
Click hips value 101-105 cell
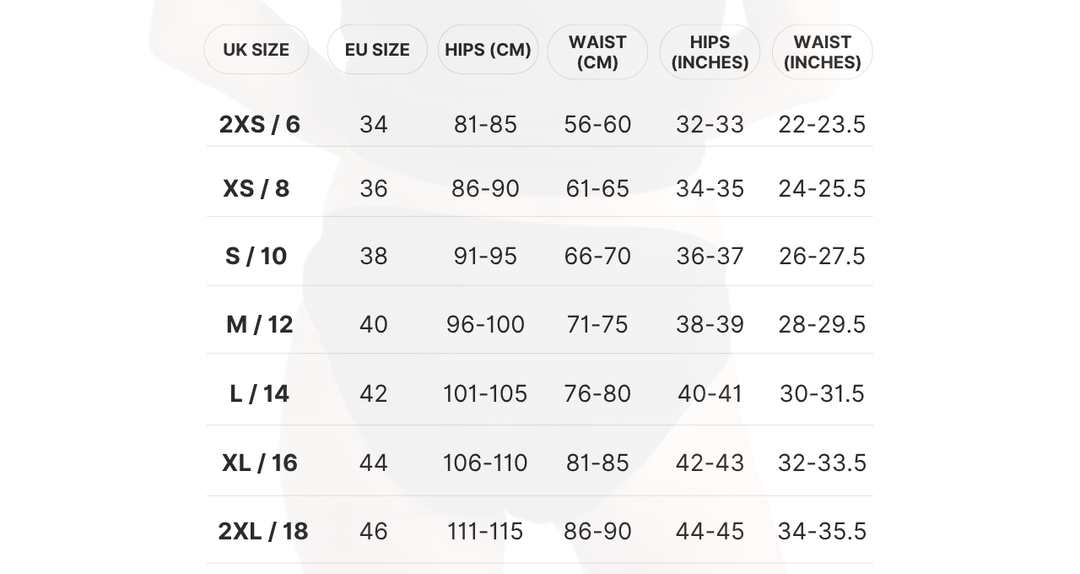point(485,394)
